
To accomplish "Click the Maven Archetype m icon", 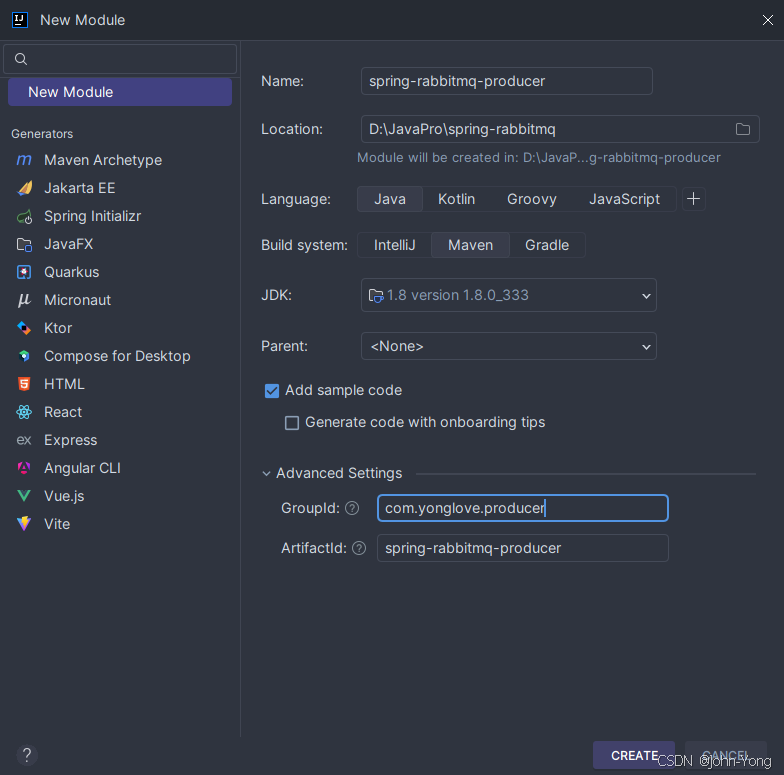I will (24, 160).
